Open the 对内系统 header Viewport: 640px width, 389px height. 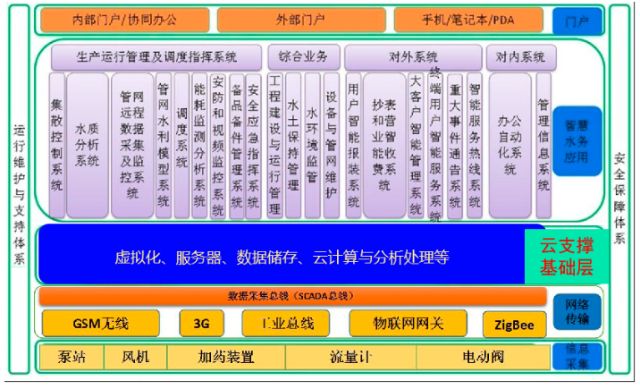coord(521,57)
